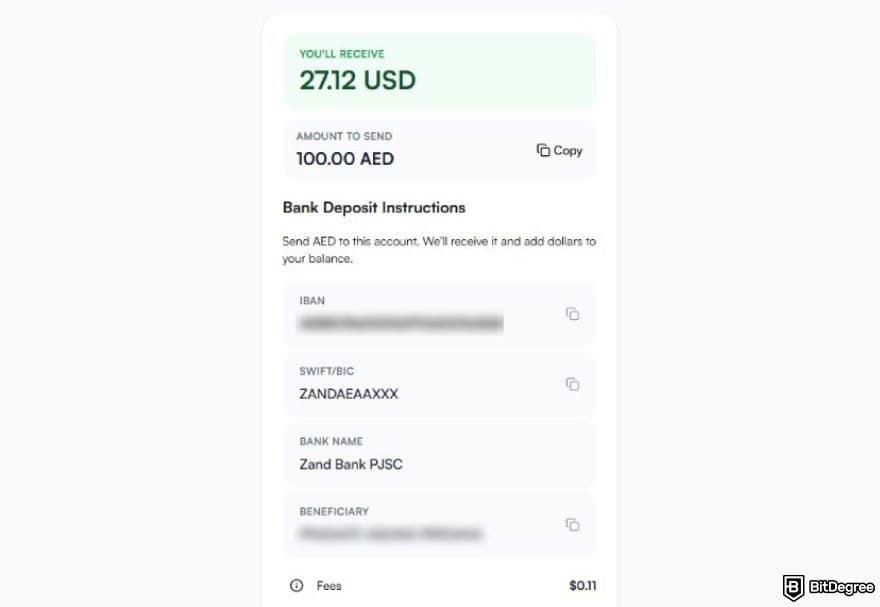Viewport: 880px width, 607px height.
Task: Click the Fees info icon
Action: pyautogui.click(x=297, y=586)
